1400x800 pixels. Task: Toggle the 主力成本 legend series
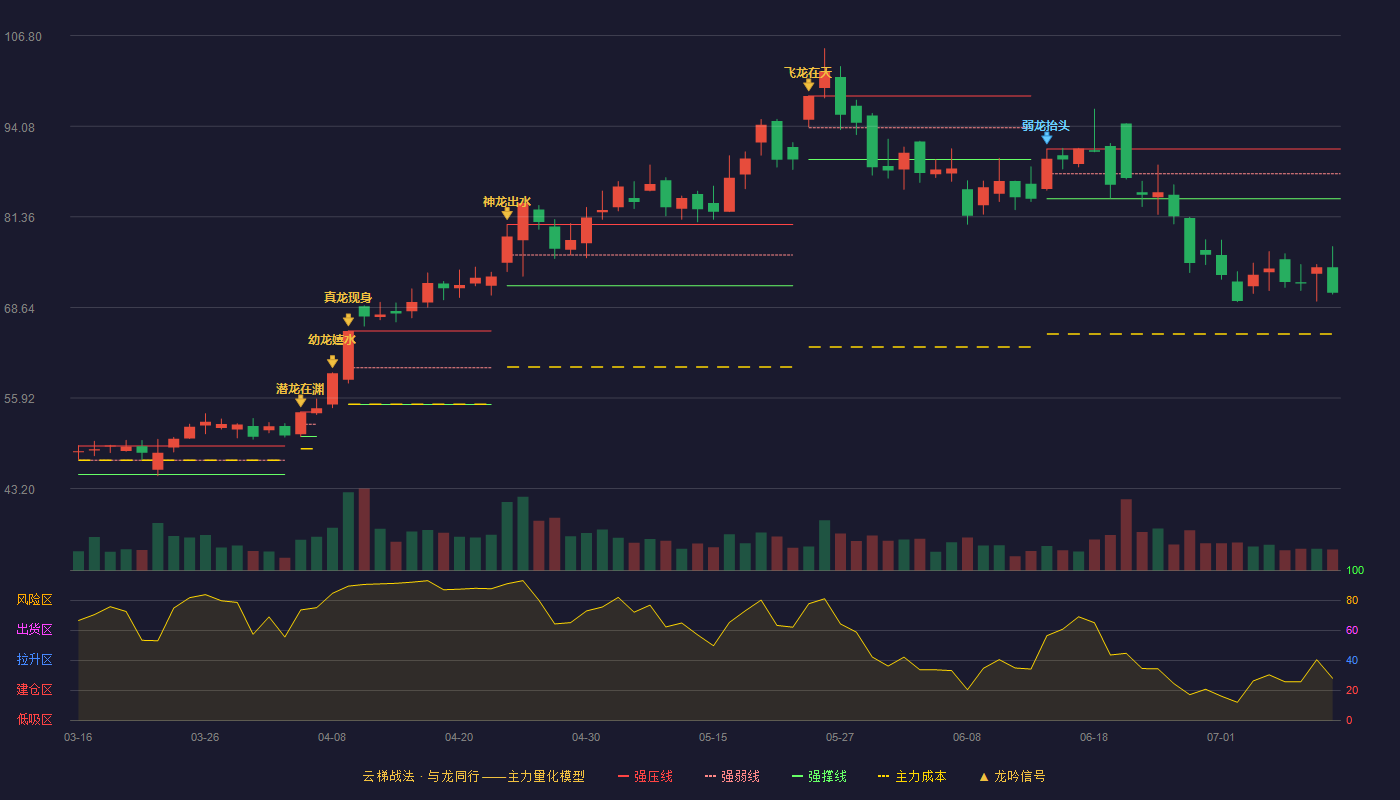pyautogui.click(x=912, y=776)
